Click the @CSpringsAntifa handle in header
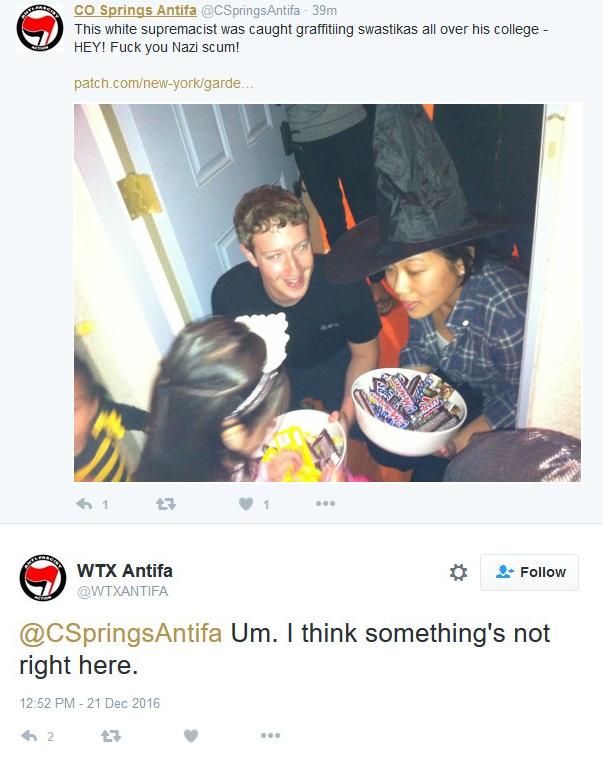Image resolution: width=603 pixels, height=762 pixels. pyautogui.click(x=250, y=10)
